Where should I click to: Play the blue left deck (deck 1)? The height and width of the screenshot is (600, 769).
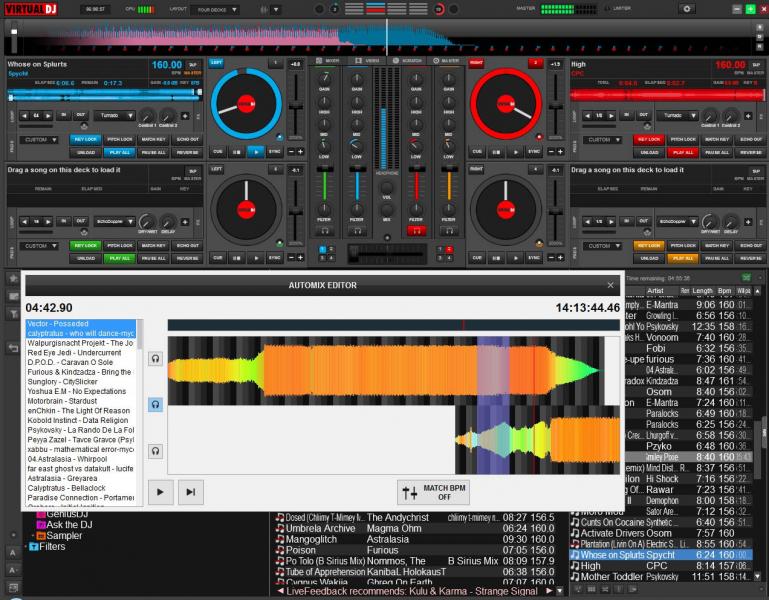[x=256, y=152]
